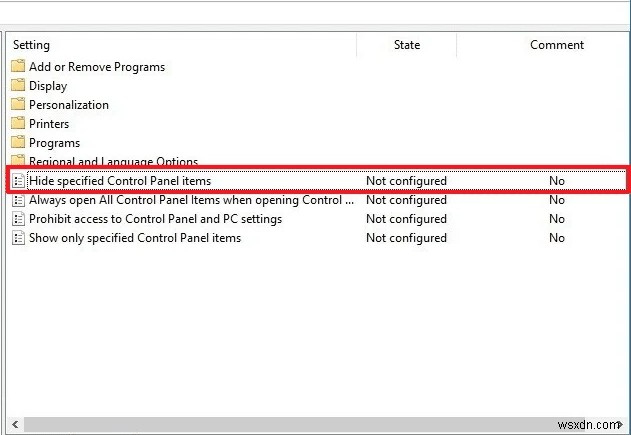Click the Comment column header
Image resolution: width=631 pixels, height=435 pixels.
coord(557,45)
